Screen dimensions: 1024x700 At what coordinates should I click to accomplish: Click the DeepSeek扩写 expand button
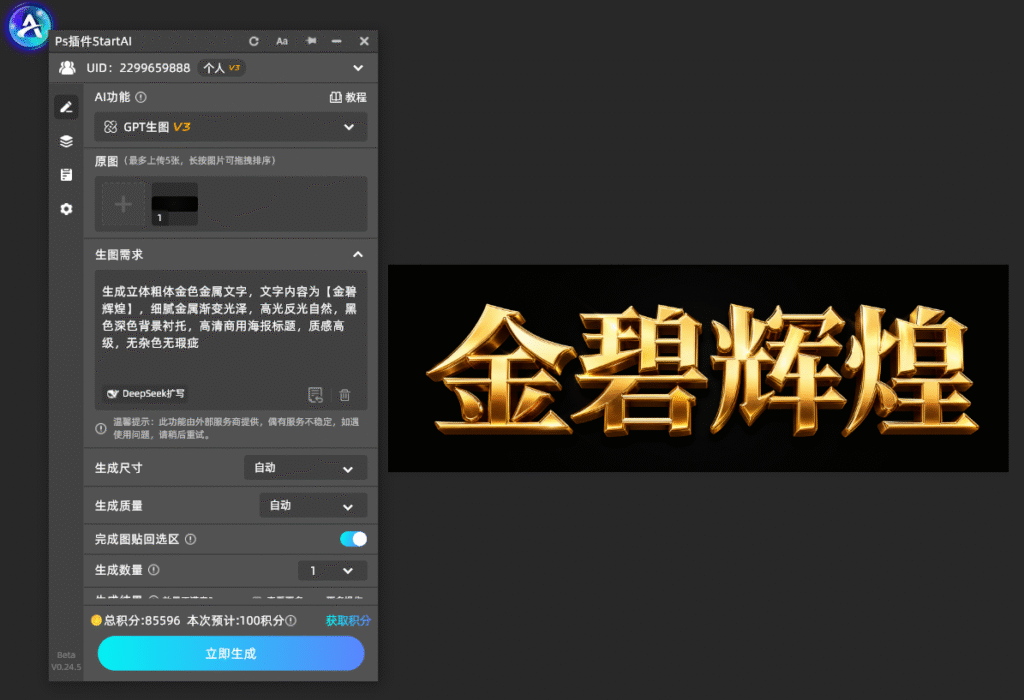click(146, 394)
